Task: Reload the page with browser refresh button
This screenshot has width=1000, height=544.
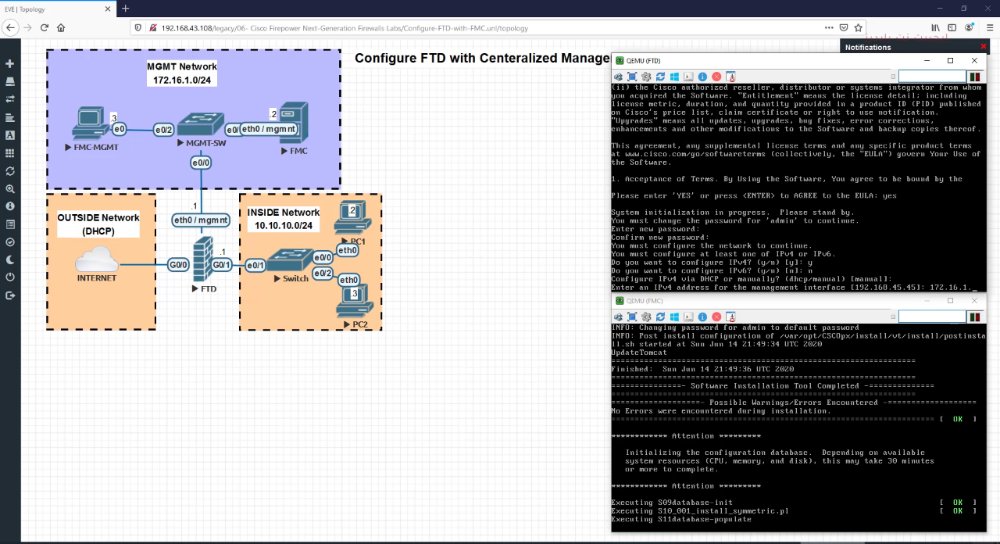Action: click(44, 27)
